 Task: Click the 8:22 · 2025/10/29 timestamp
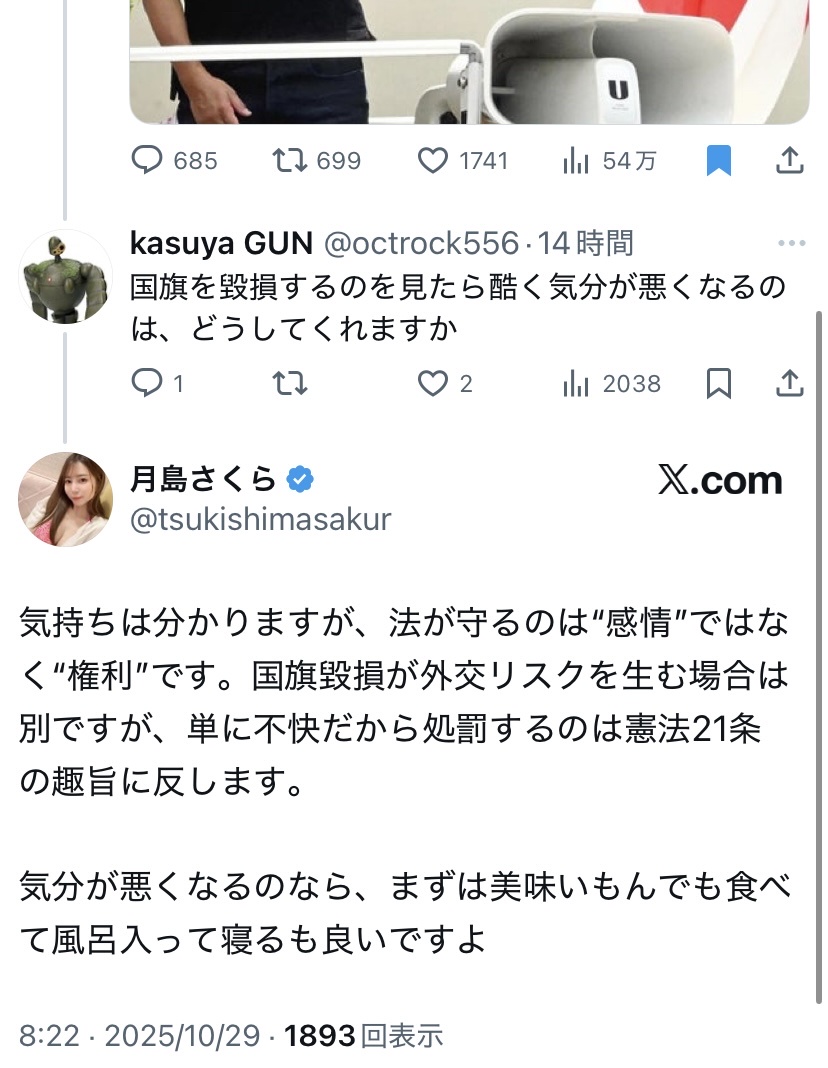pos(140,1036)
